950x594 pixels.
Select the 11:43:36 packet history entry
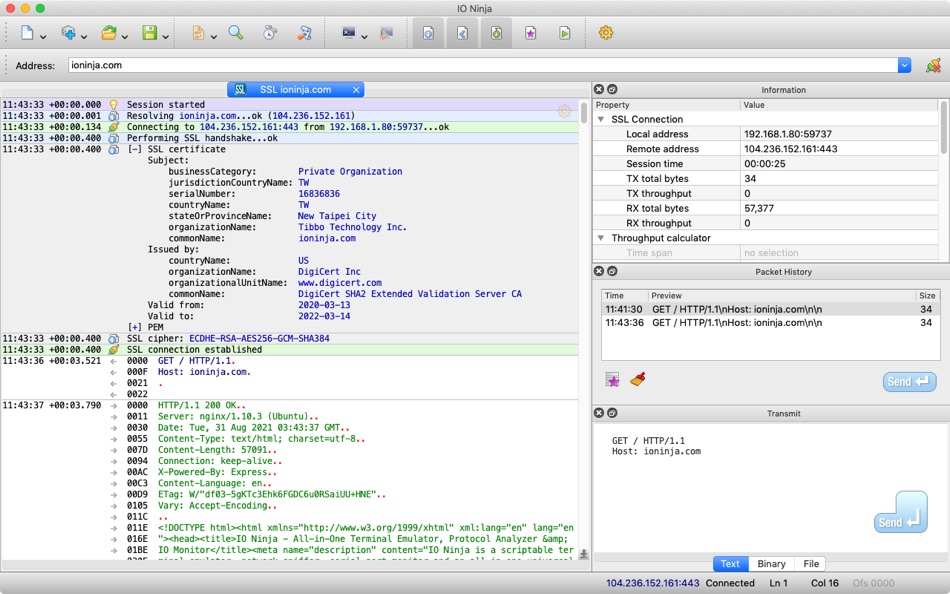coord(770,322)
